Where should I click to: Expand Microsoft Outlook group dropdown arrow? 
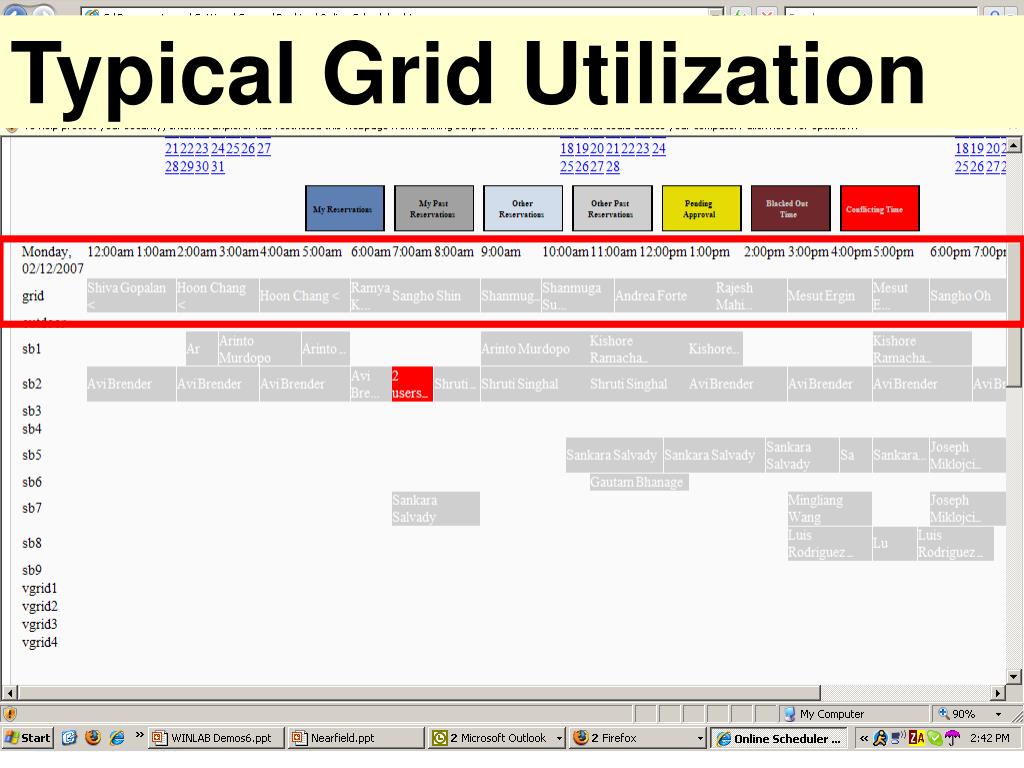(x=560, y=739)
